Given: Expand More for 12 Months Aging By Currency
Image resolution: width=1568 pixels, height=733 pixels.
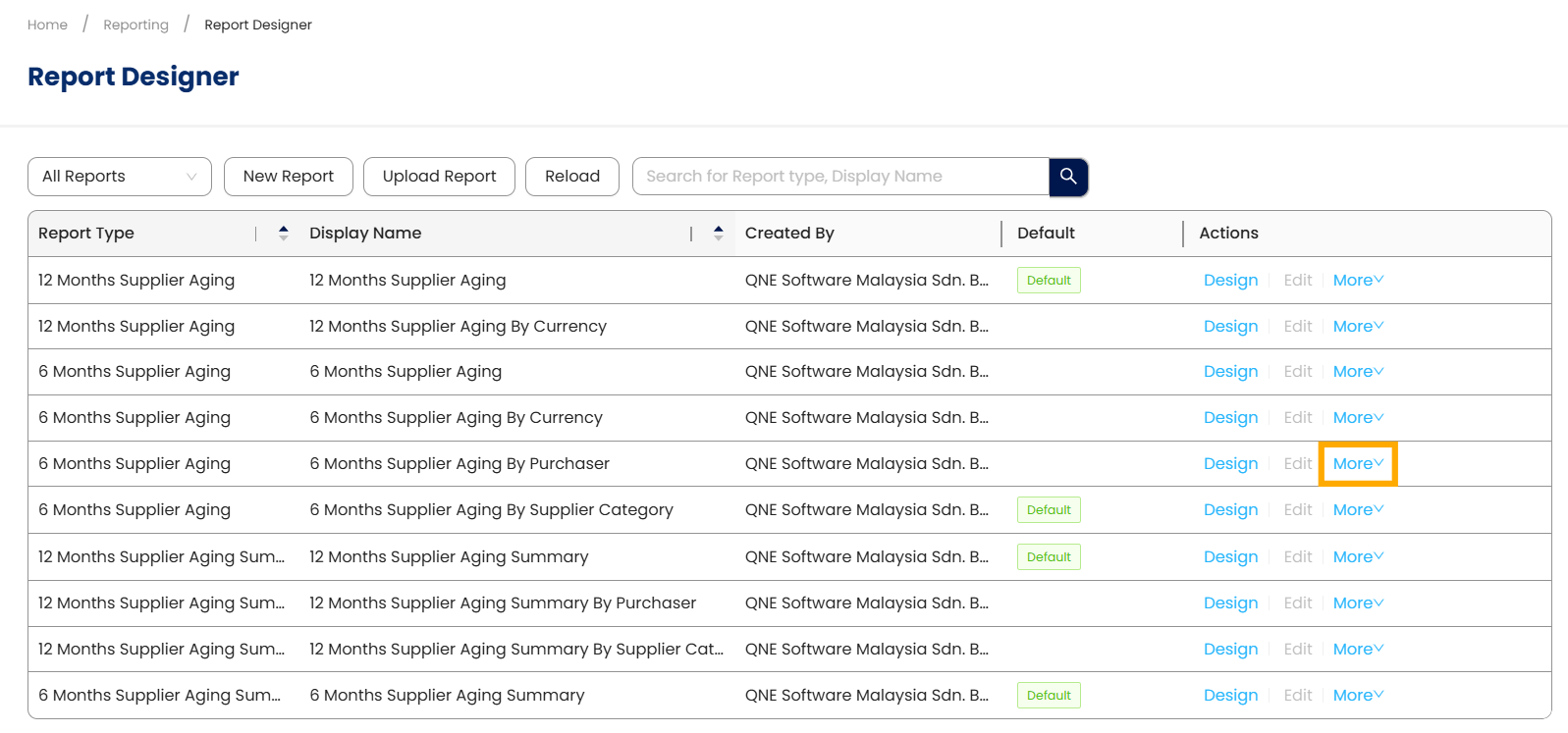Looking at the screenshot, I should 1358,326.
